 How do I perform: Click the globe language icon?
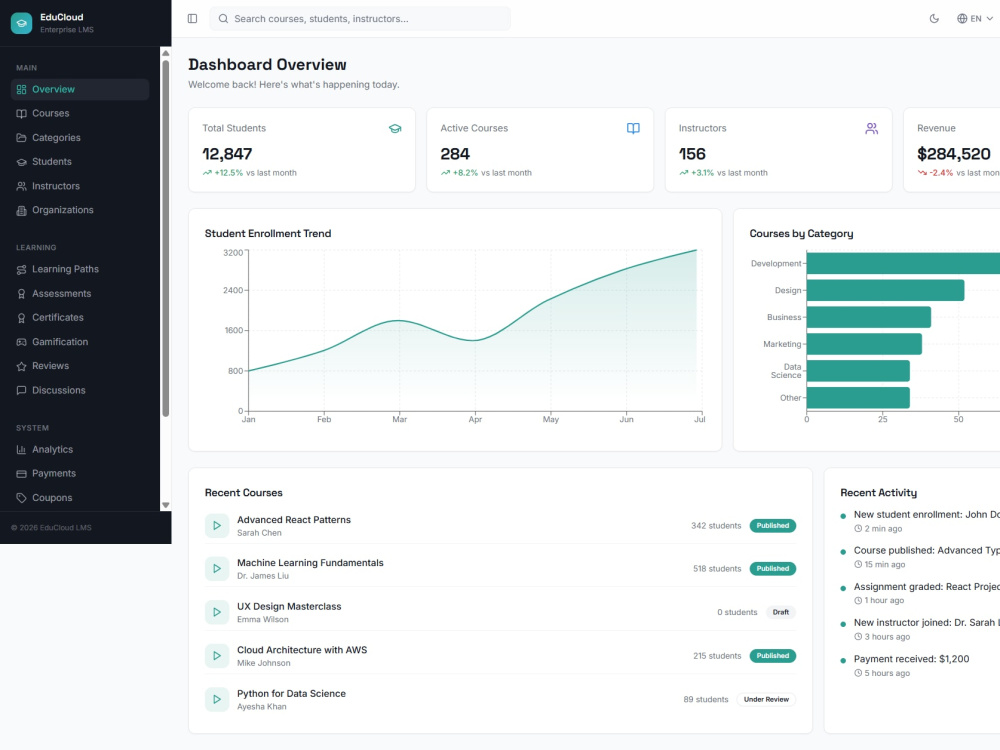click(962, 18)
